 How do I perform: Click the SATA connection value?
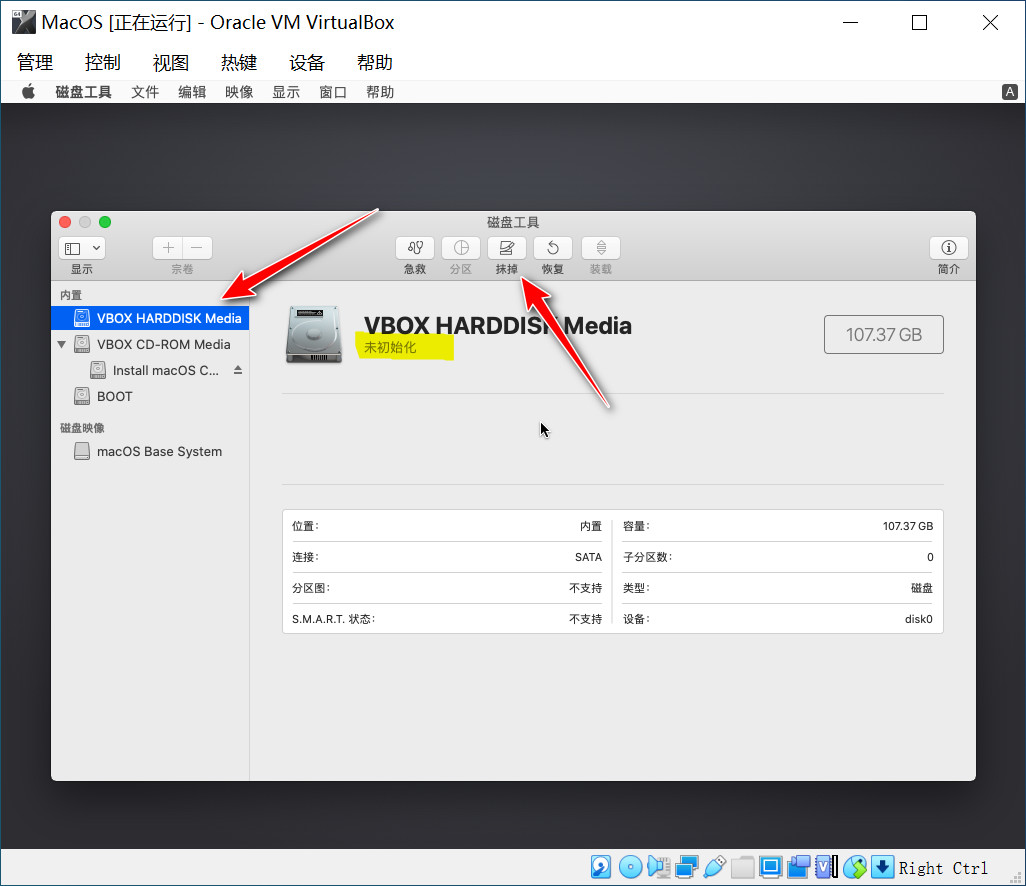coord(588,557)
